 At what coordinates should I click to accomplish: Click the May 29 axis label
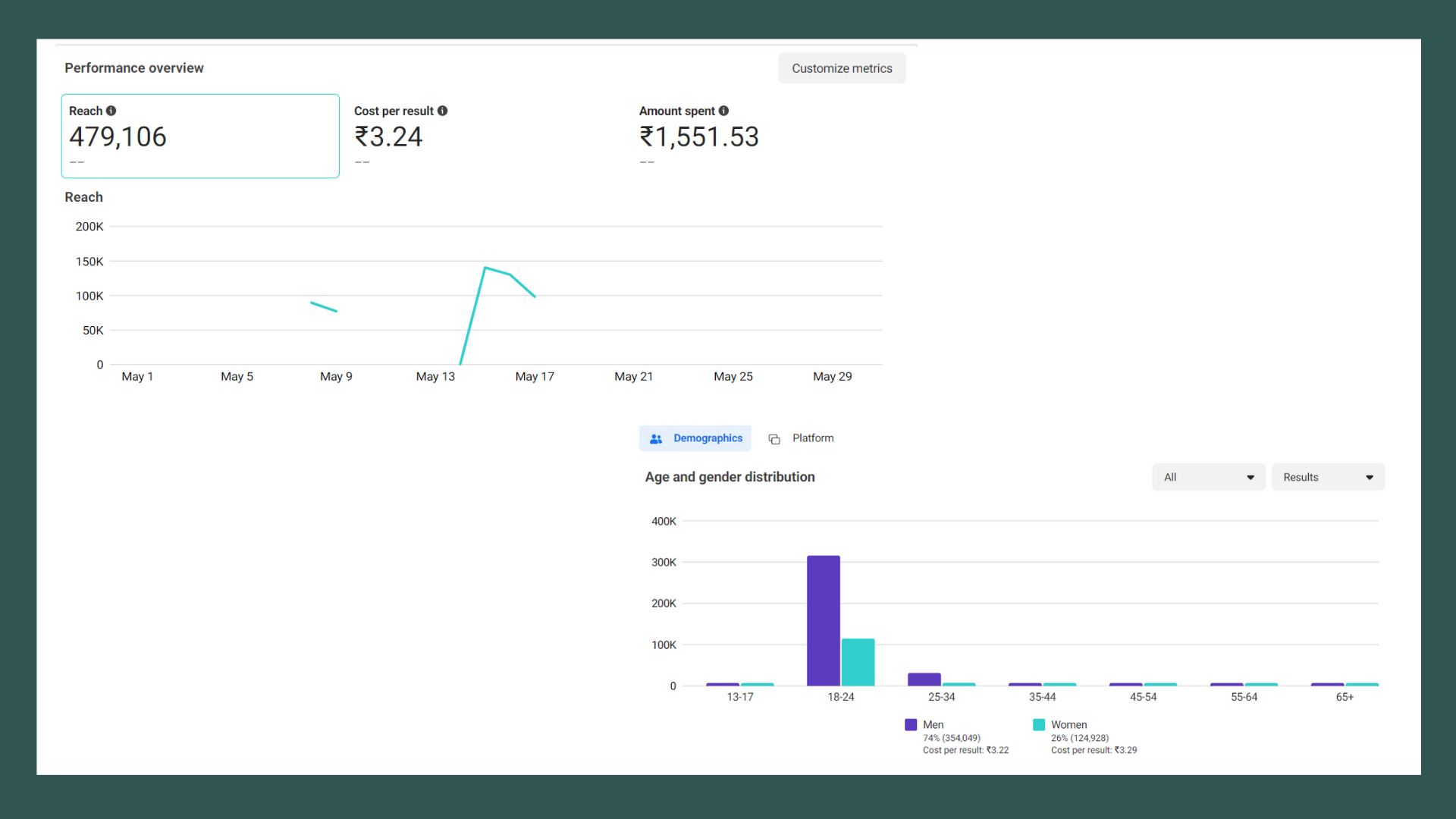tap(833, 377)
